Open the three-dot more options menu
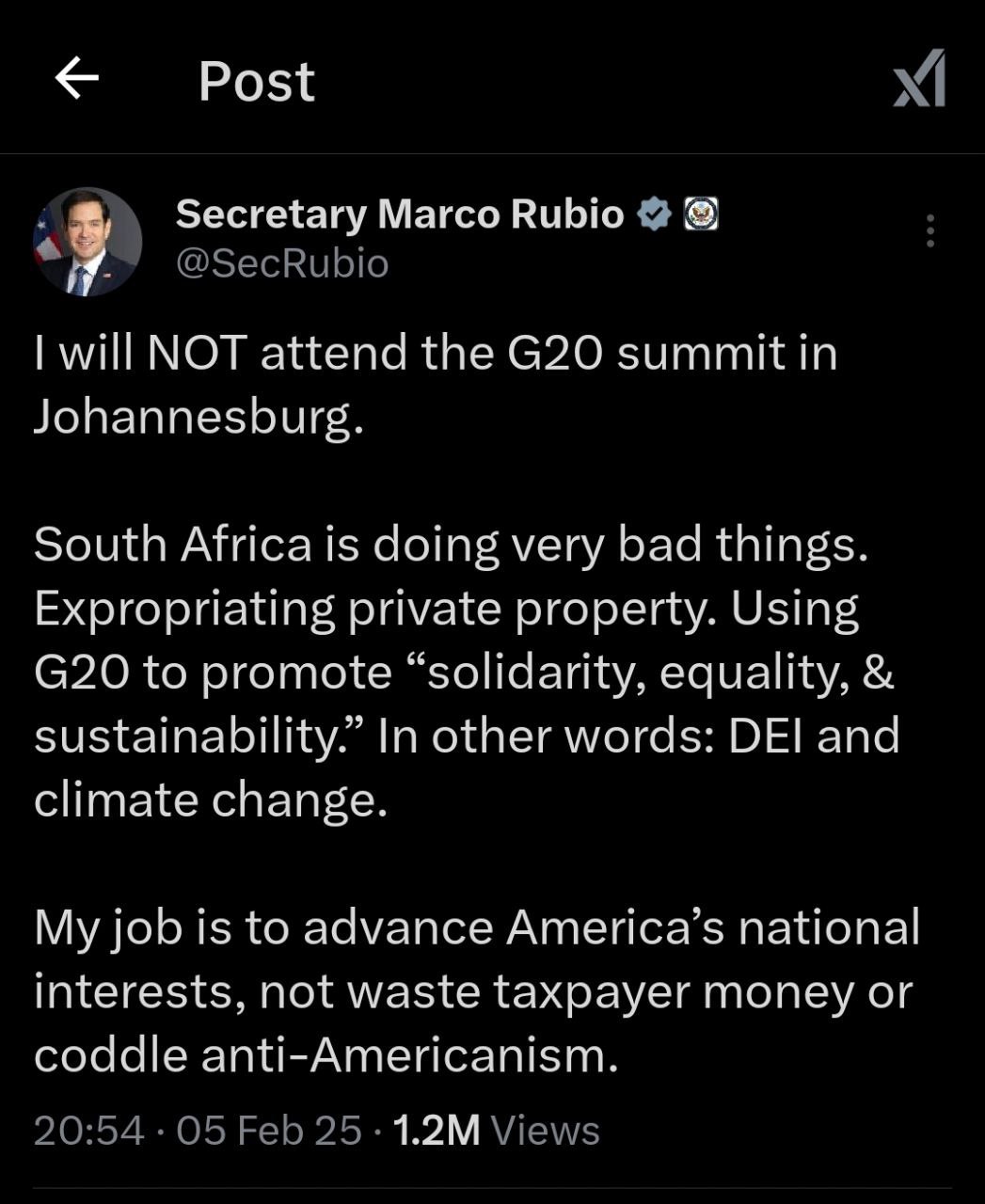 [929, 230]
